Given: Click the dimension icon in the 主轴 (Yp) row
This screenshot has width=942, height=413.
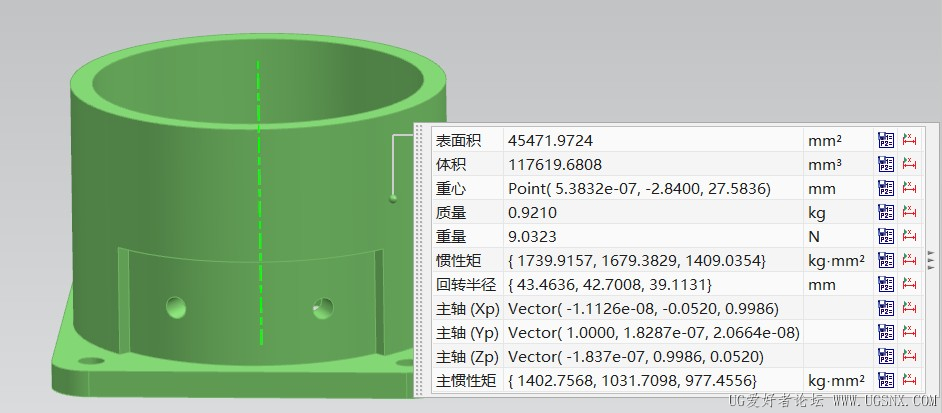Looking at the screenshot, I should (910, 332).
